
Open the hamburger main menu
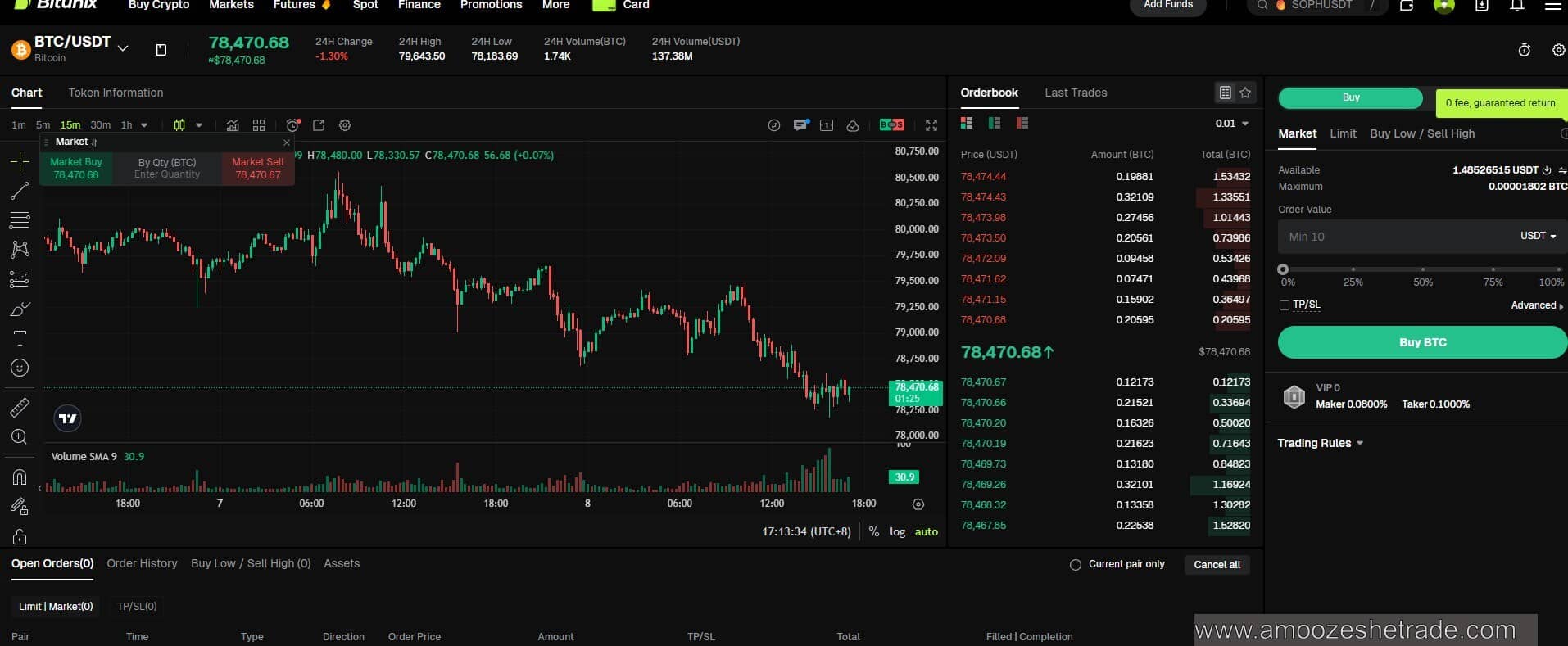coord(1553,6)
